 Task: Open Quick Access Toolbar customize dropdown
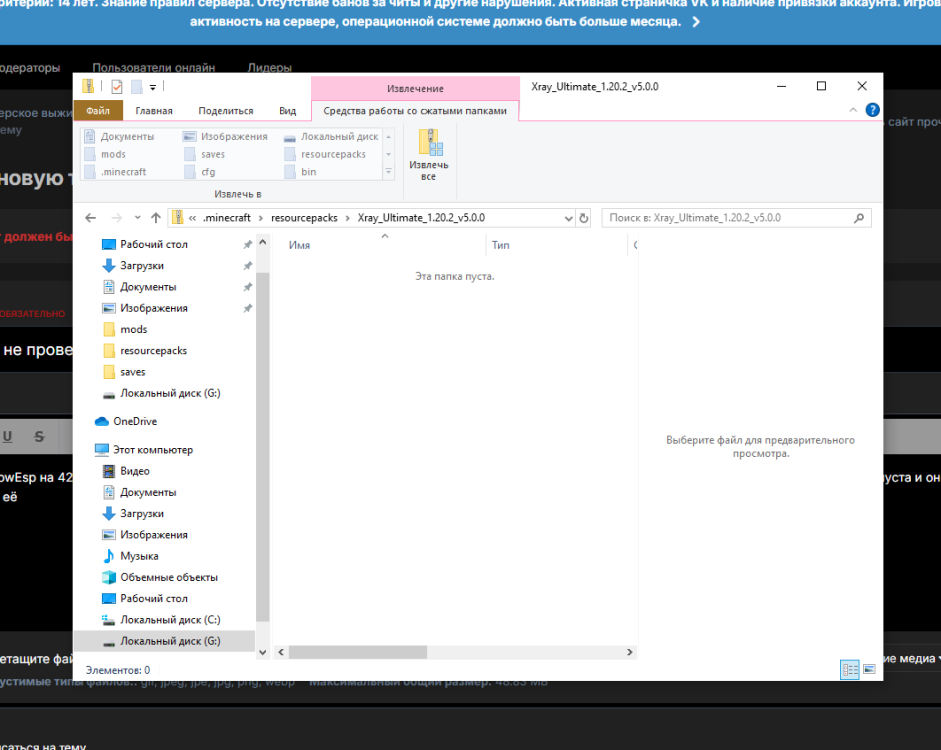(152, 88)
